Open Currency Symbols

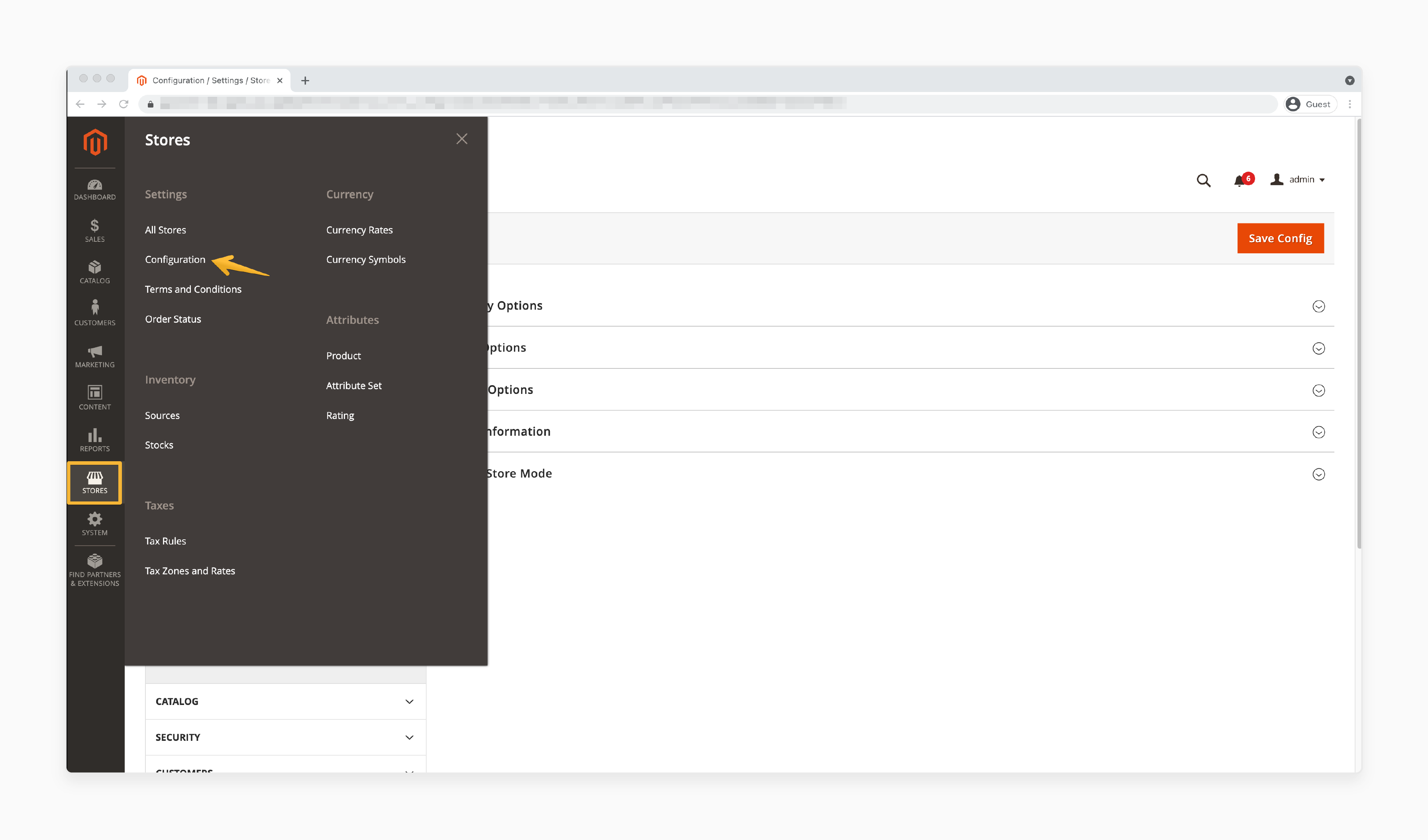pyautogui.click(x=365, y=259)
